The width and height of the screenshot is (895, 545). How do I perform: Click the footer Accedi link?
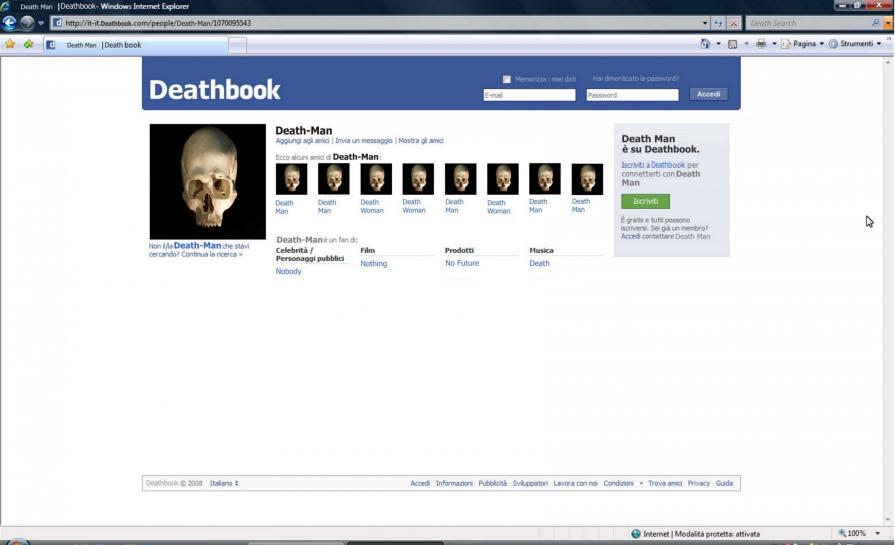420,483
